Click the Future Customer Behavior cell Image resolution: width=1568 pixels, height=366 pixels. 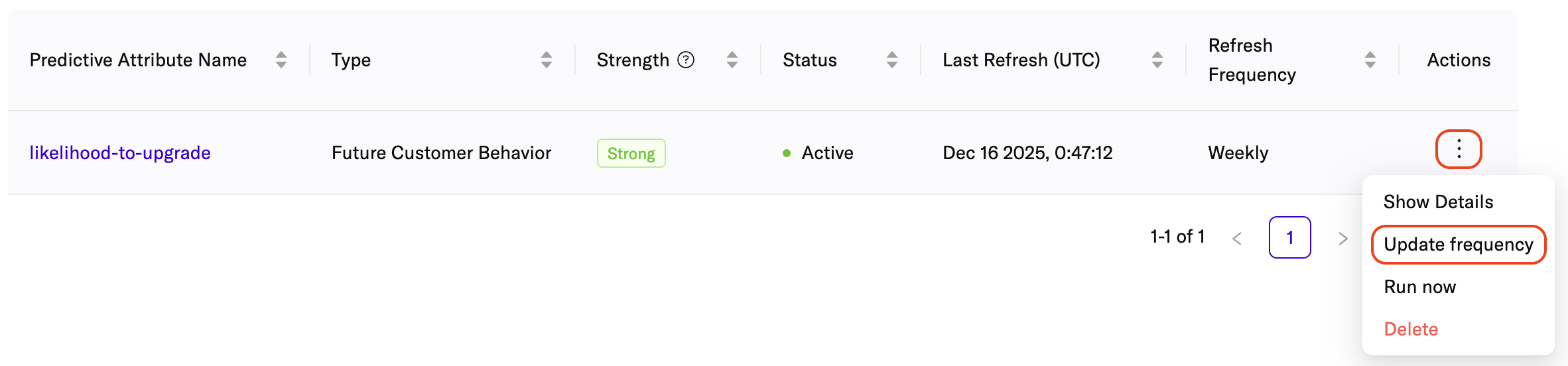pyautogui.click(x=441, y=153)
